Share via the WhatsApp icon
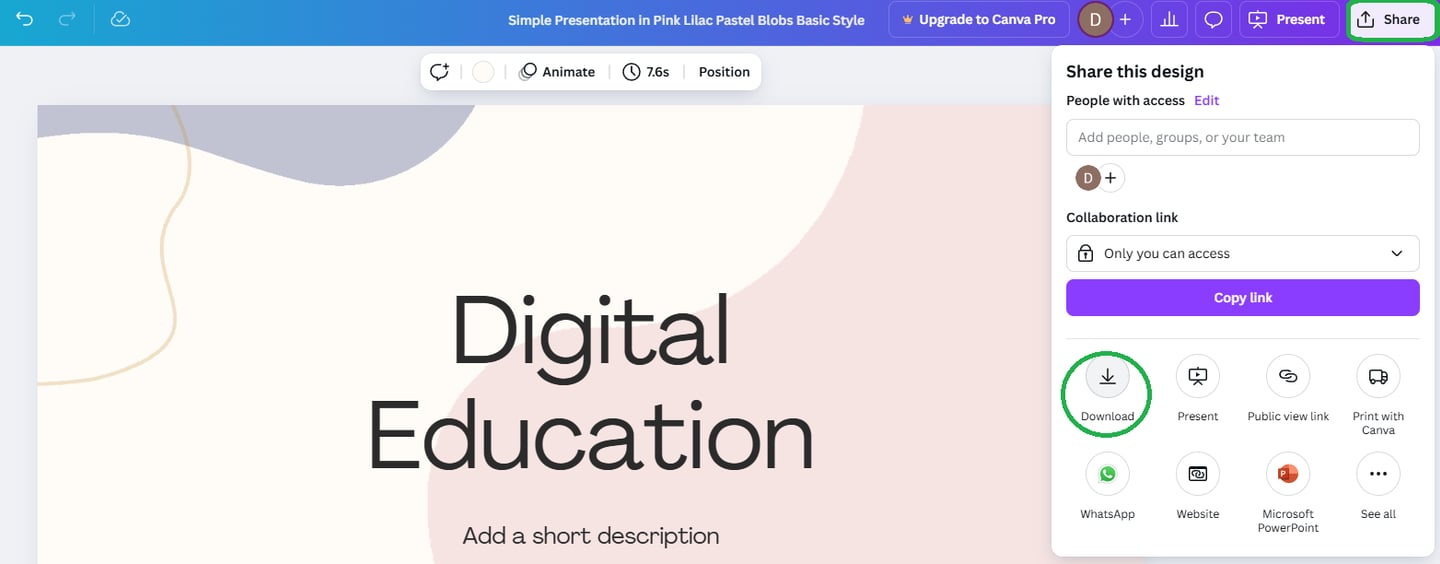This screenshot has width=1440, height=564. tap(1107, 474)
